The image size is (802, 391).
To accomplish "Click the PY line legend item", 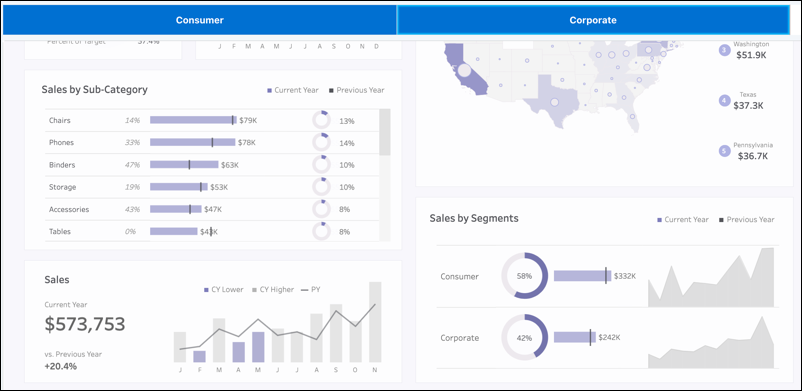I will 311,290.
